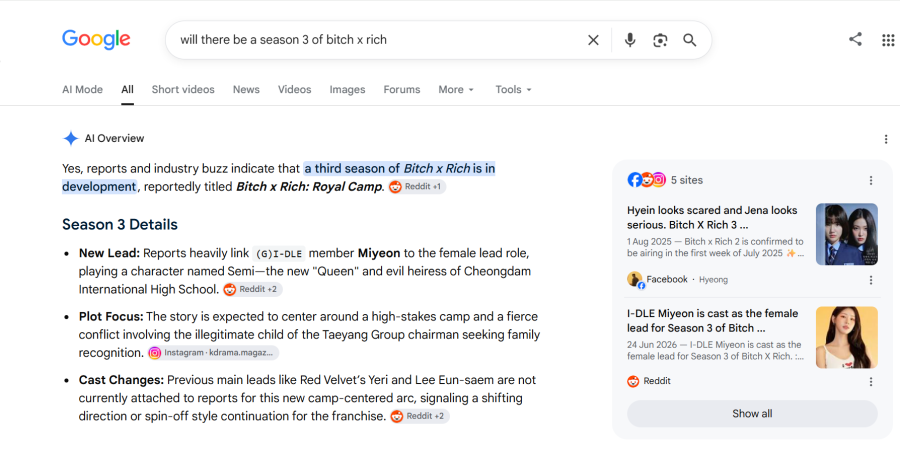Open the Short videos tab

(183, 90)
